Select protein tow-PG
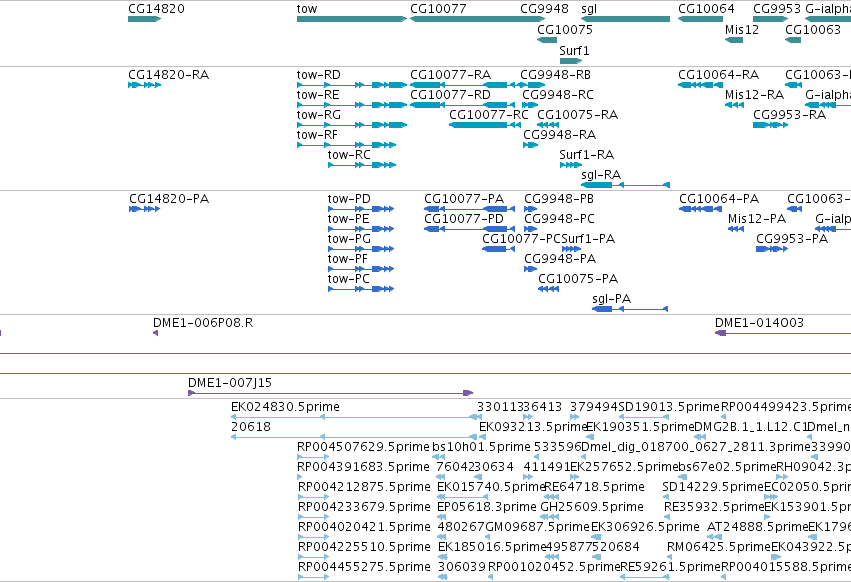Viewport: 851px width, 582px height. coord(361,249)
